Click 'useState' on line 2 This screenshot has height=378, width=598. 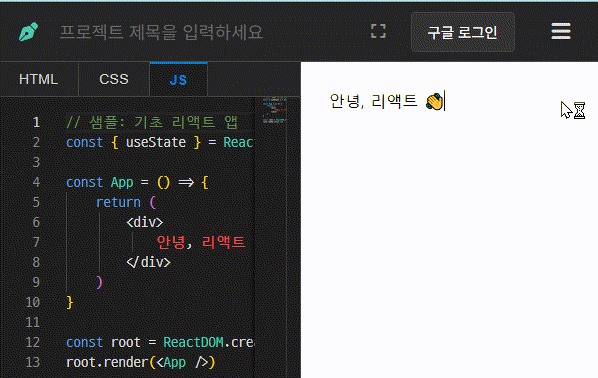pyautogui.click(x=156, y=143)
